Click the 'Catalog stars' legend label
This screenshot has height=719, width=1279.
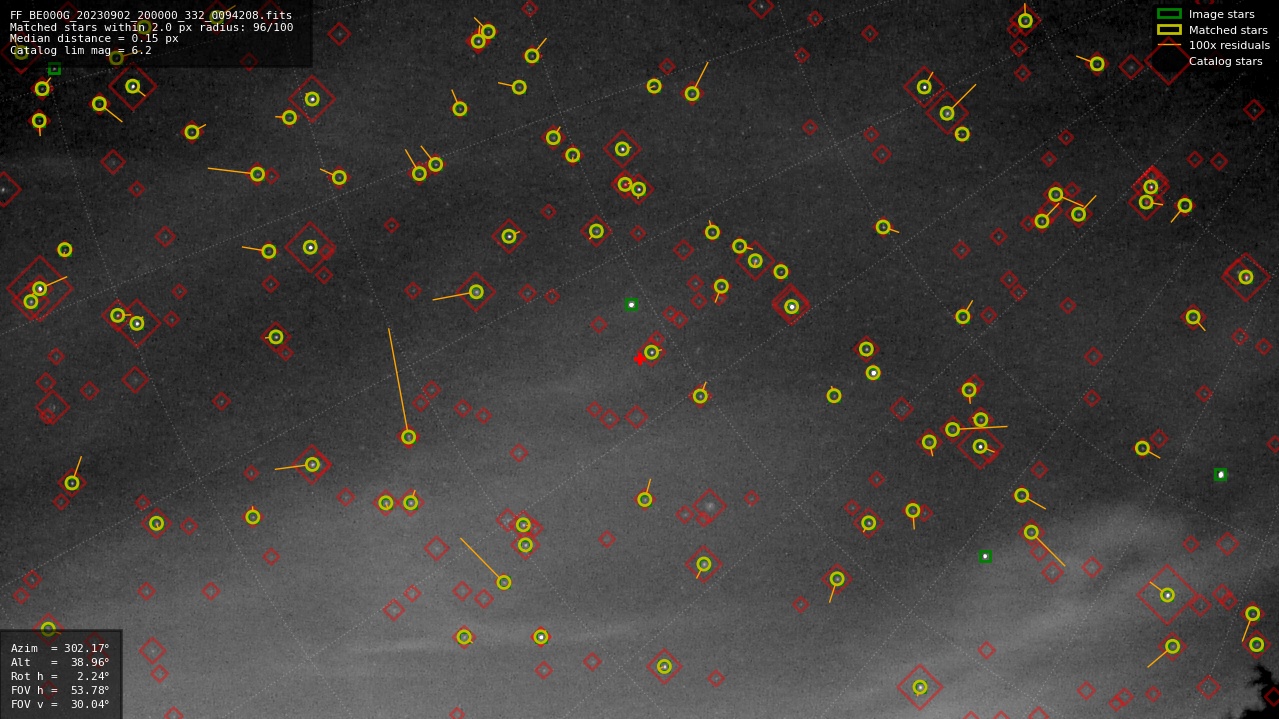(x=1225, y=61)
